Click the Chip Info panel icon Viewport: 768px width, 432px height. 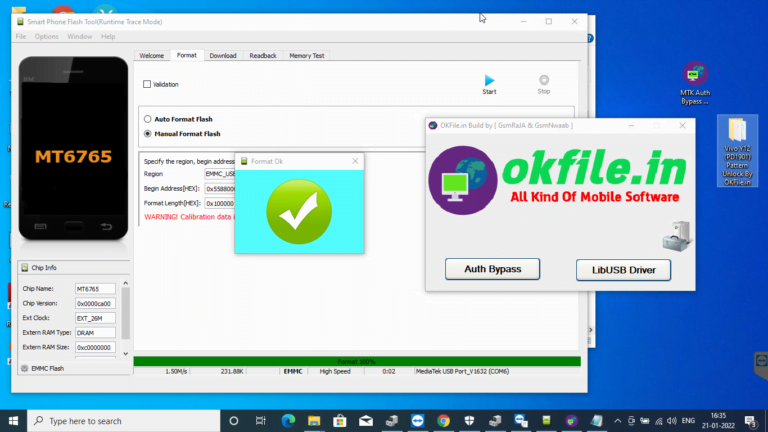coord(24,267)
